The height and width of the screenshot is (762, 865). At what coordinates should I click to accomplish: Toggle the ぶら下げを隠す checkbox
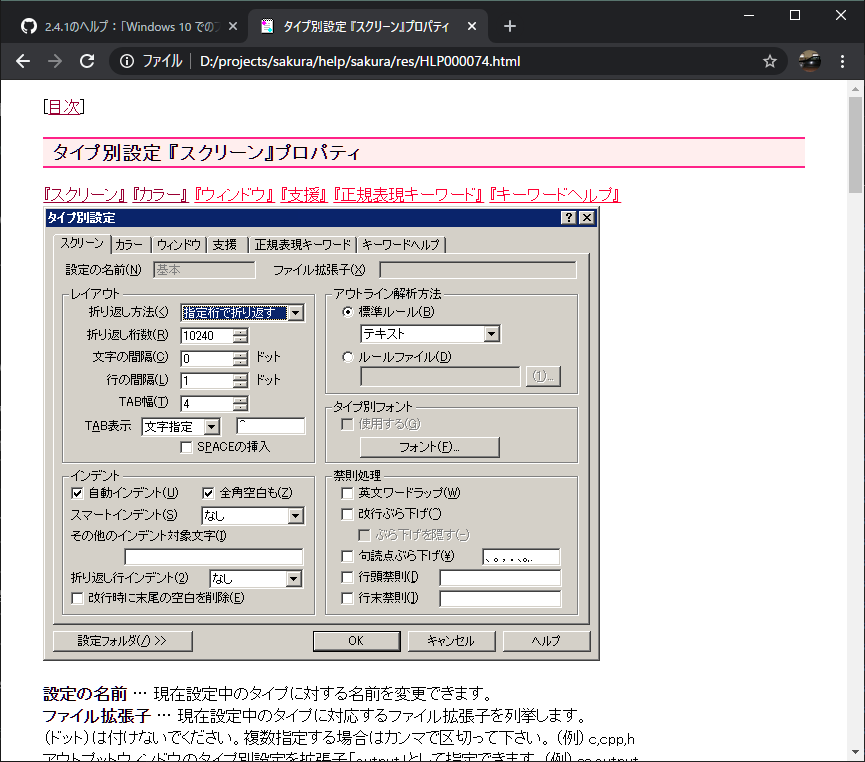[x=364, y=535]
